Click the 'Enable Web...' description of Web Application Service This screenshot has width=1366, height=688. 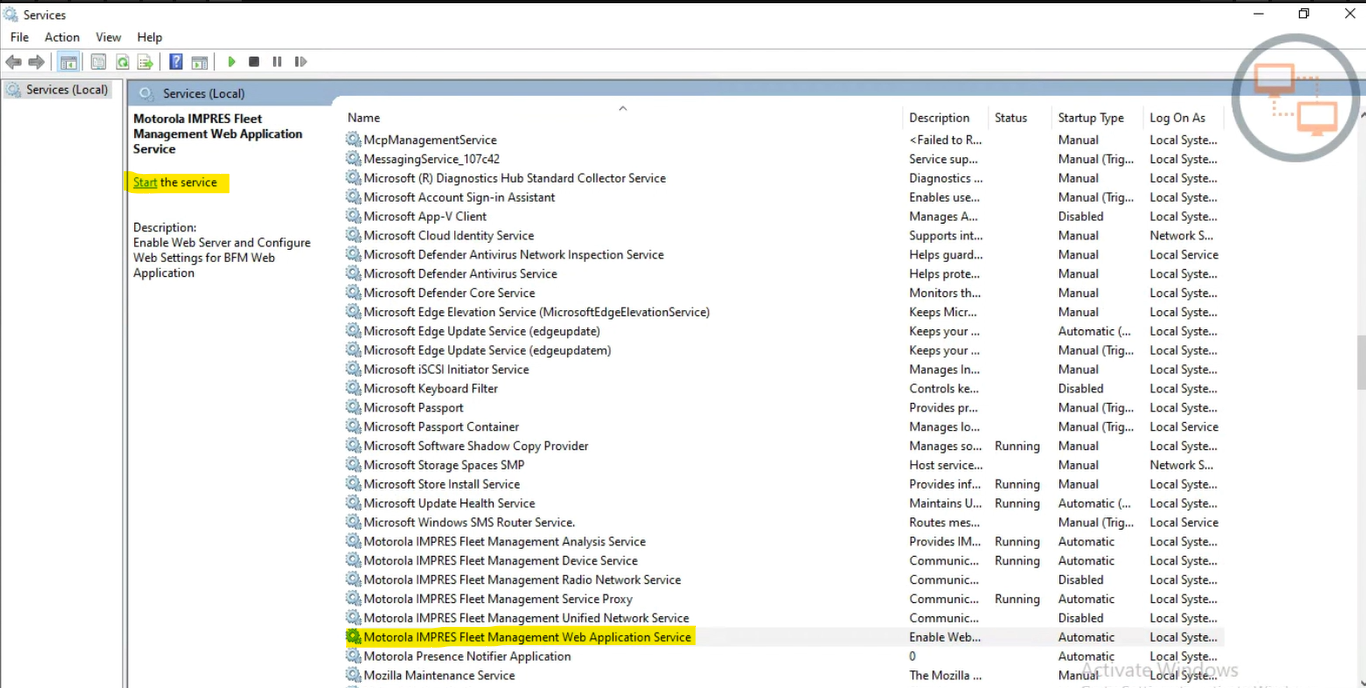click(945, 637)
